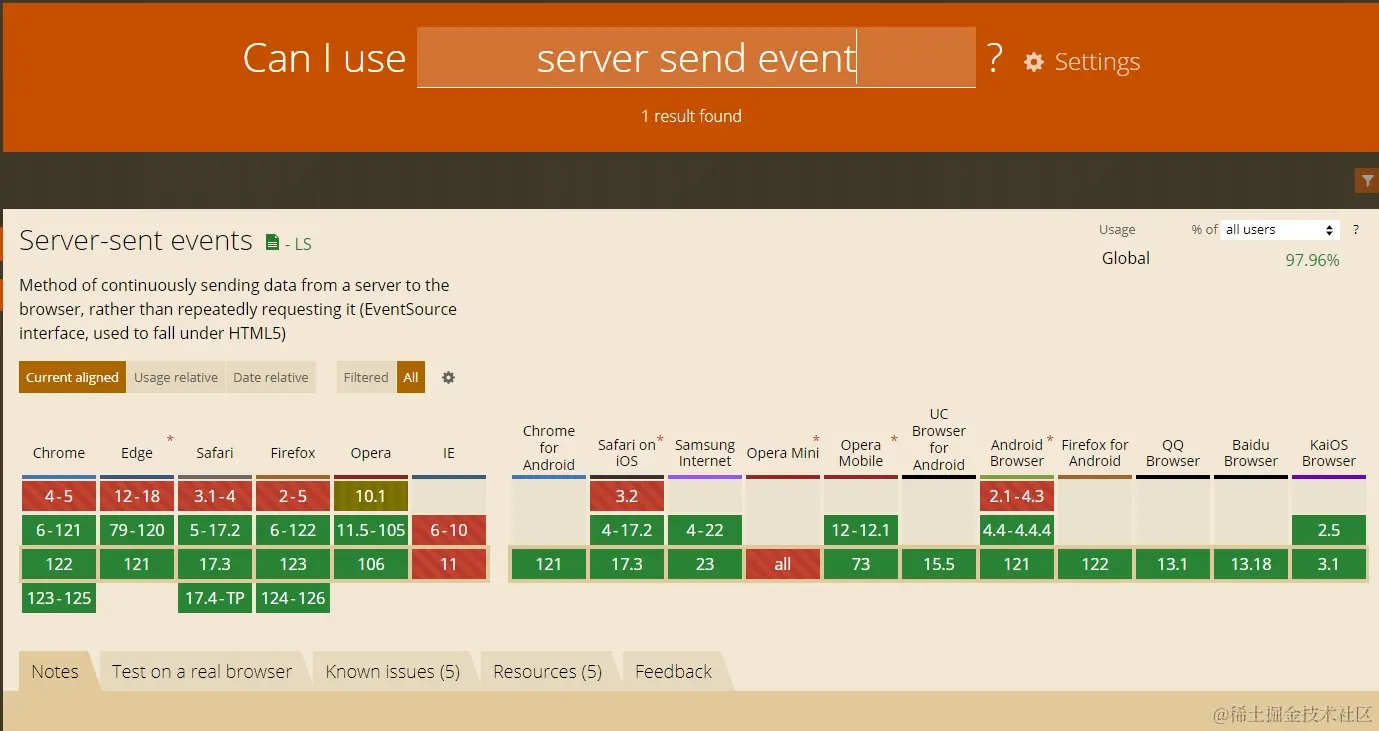
Task: Click the Android Browser asterisk
Action: 1050,440
